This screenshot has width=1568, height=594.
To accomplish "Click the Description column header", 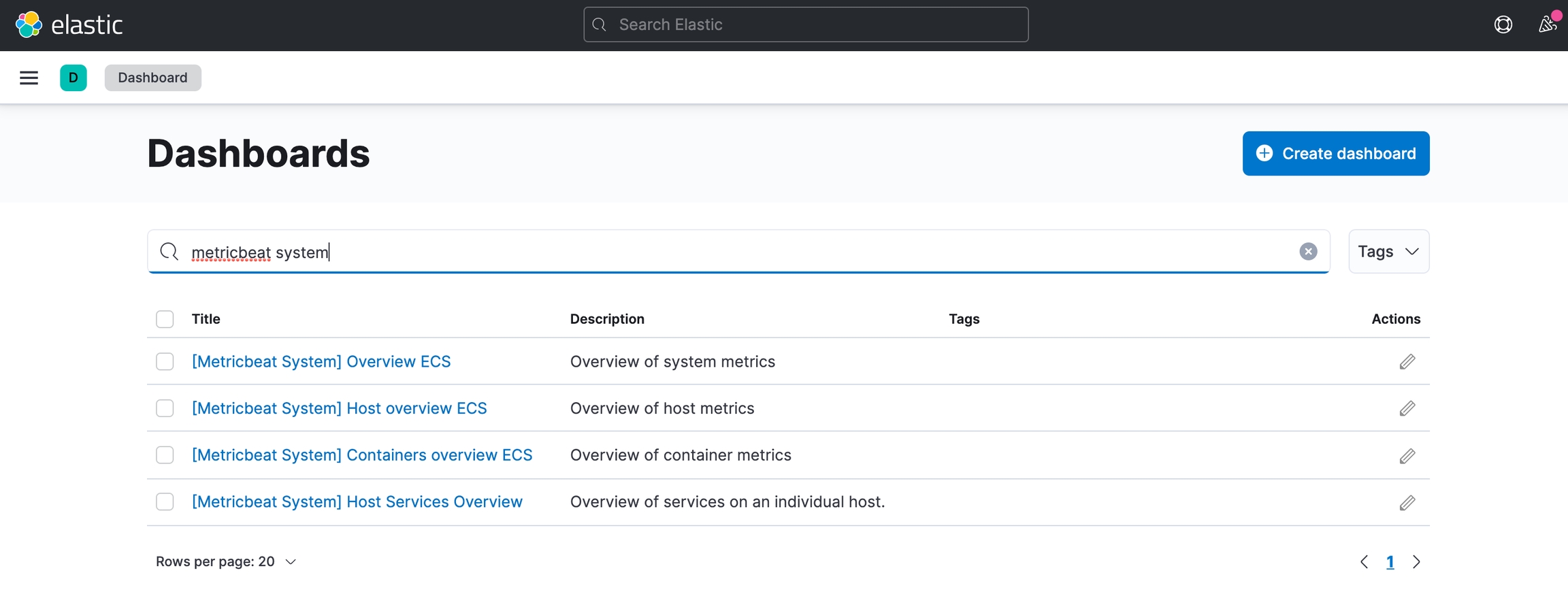I will (607, 319).
